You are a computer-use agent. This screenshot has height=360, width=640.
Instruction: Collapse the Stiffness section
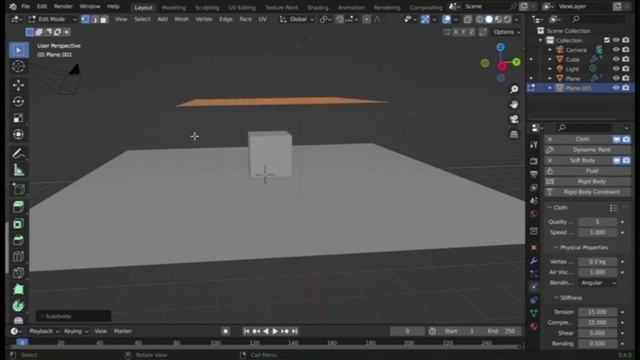tap(556, 298)
